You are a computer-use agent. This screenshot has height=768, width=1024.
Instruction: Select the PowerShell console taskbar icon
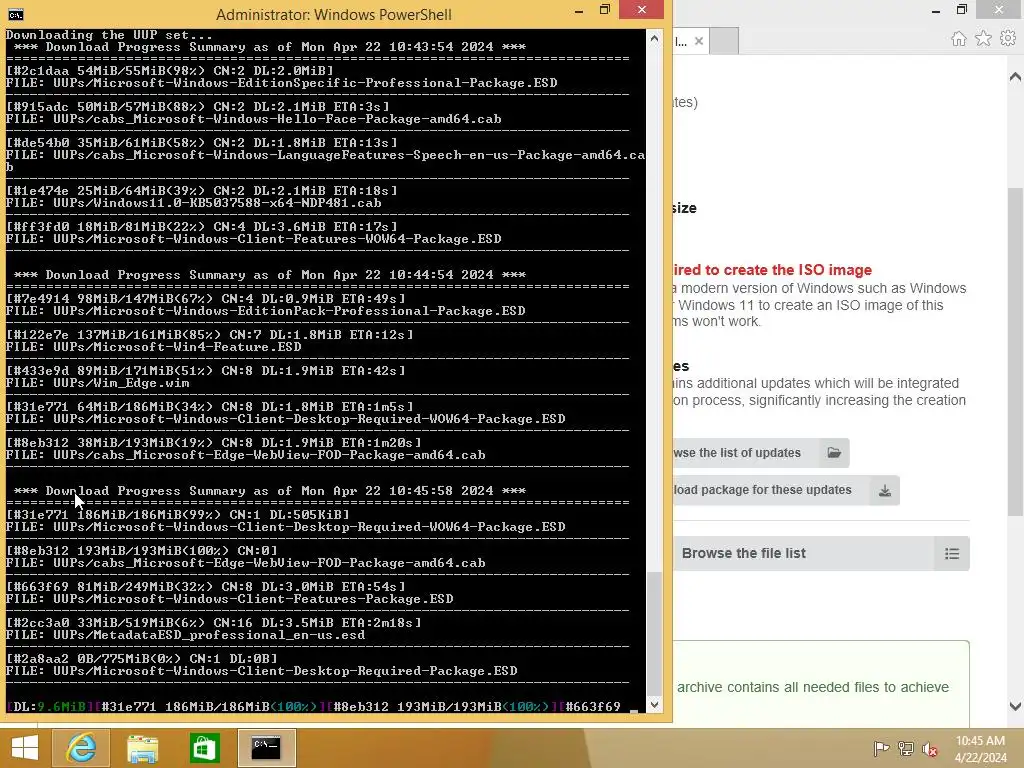266,748
